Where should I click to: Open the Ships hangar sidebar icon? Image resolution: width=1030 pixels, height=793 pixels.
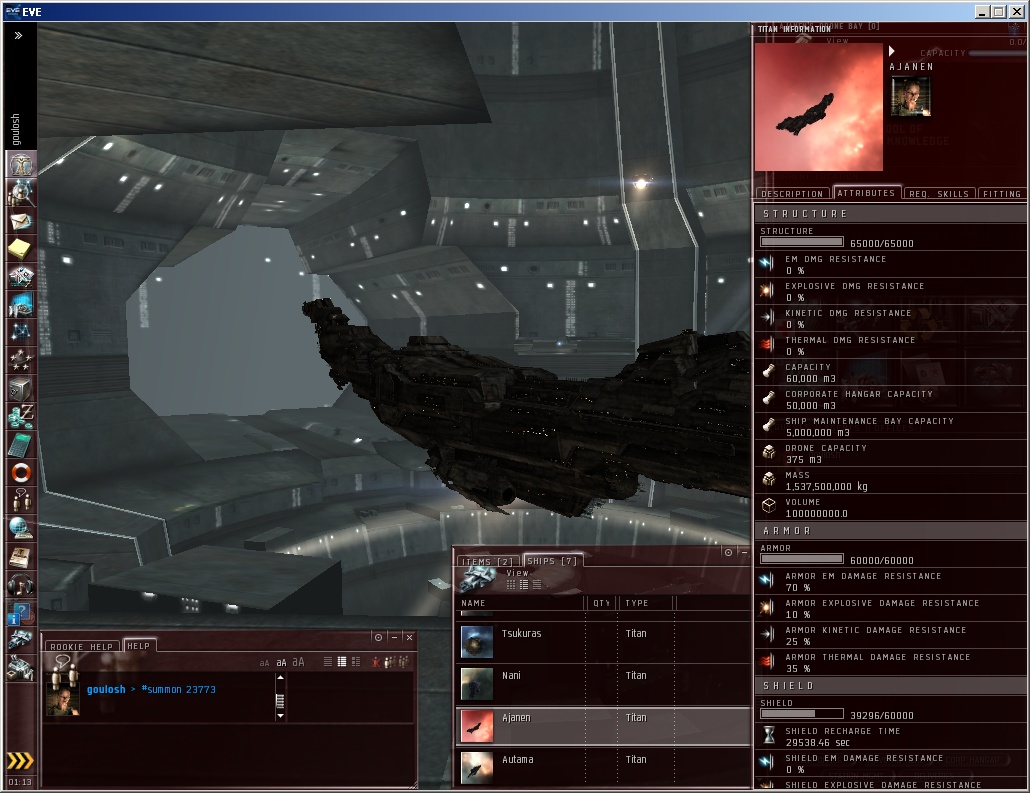coord(20,639)
